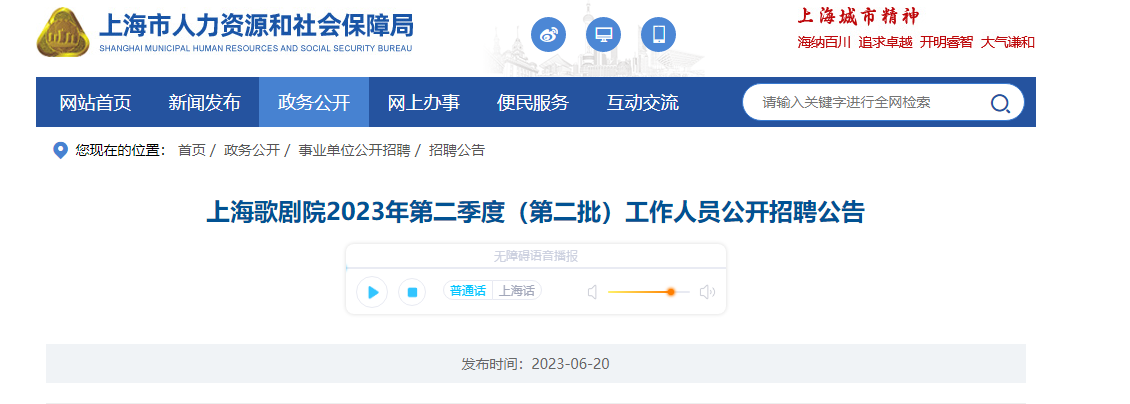
Task: Go to 首页 in the breadcrumb
Action: pyautogui.click(x=192, y=151)
